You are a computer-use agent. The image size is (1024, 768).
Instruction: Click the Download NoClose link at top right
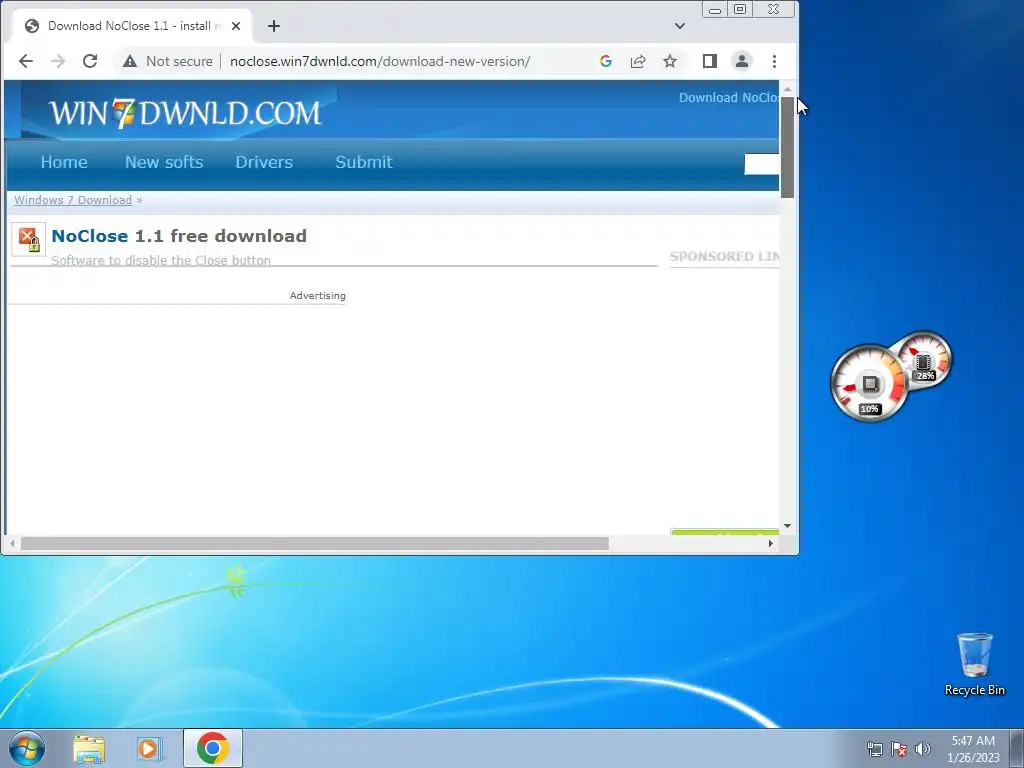729,97
